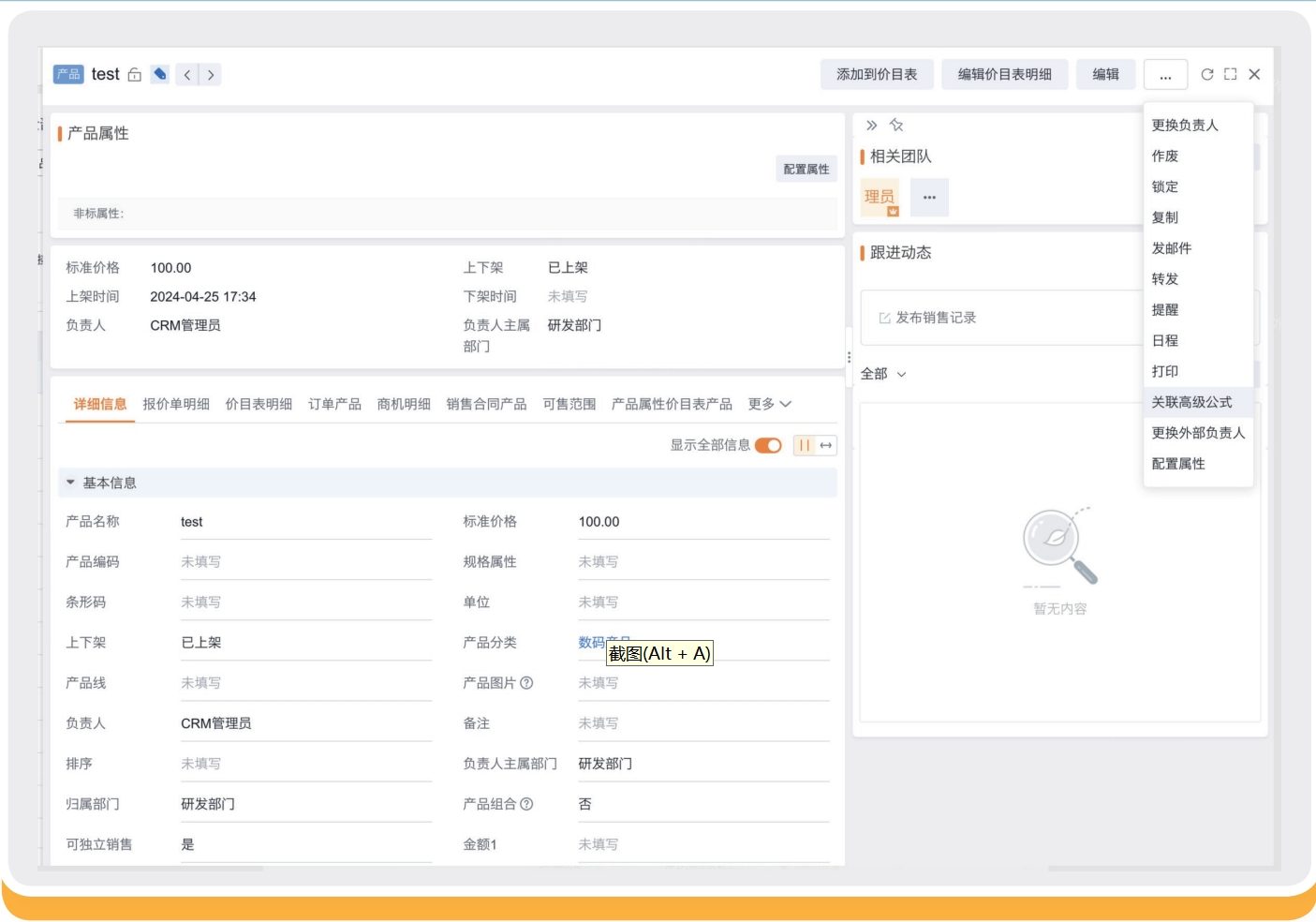Click the refresh icon in header
The width and height of the screenshot is (1316, 922).
[1207, 74]
